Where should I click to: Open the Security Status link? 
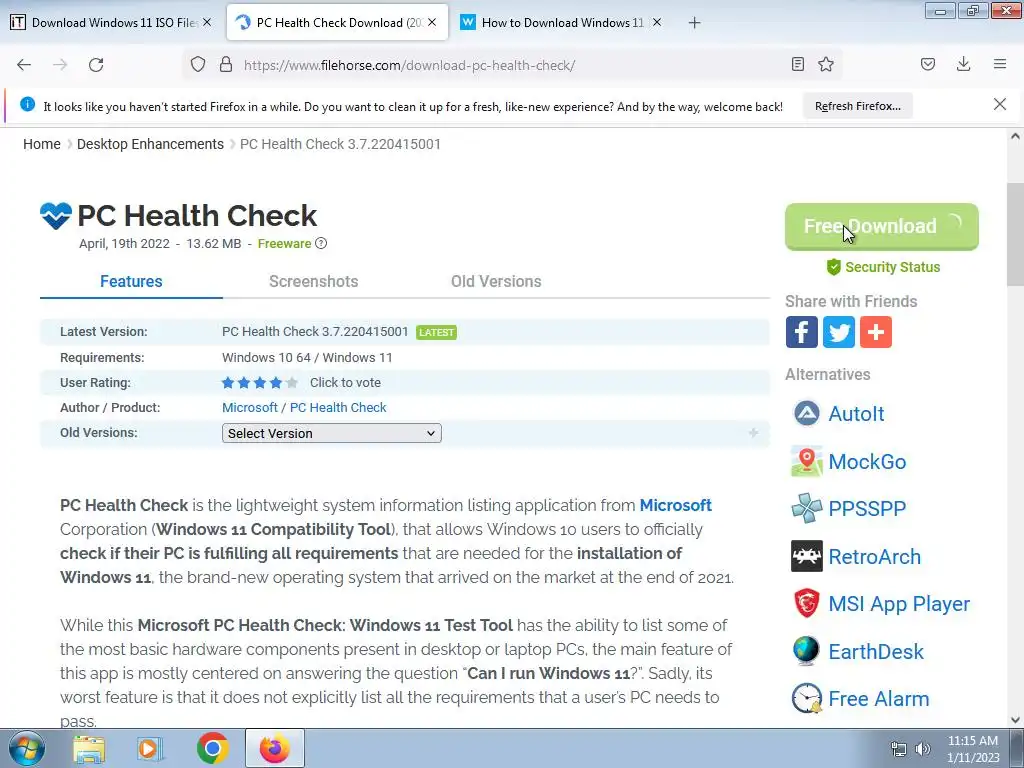(883, 267)
